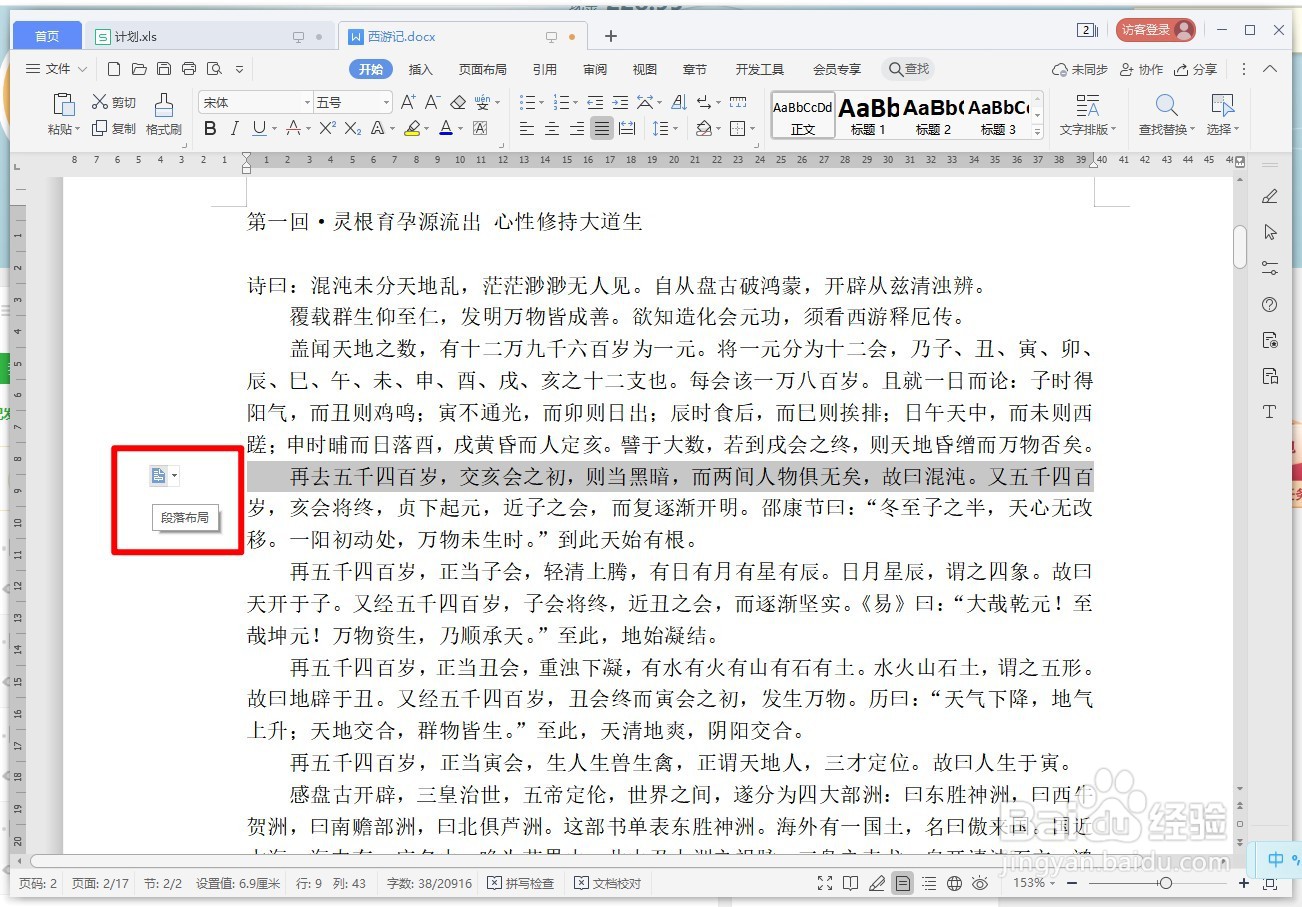
Task: Click the 分享 share button
Action: [x=1200, y=69]
